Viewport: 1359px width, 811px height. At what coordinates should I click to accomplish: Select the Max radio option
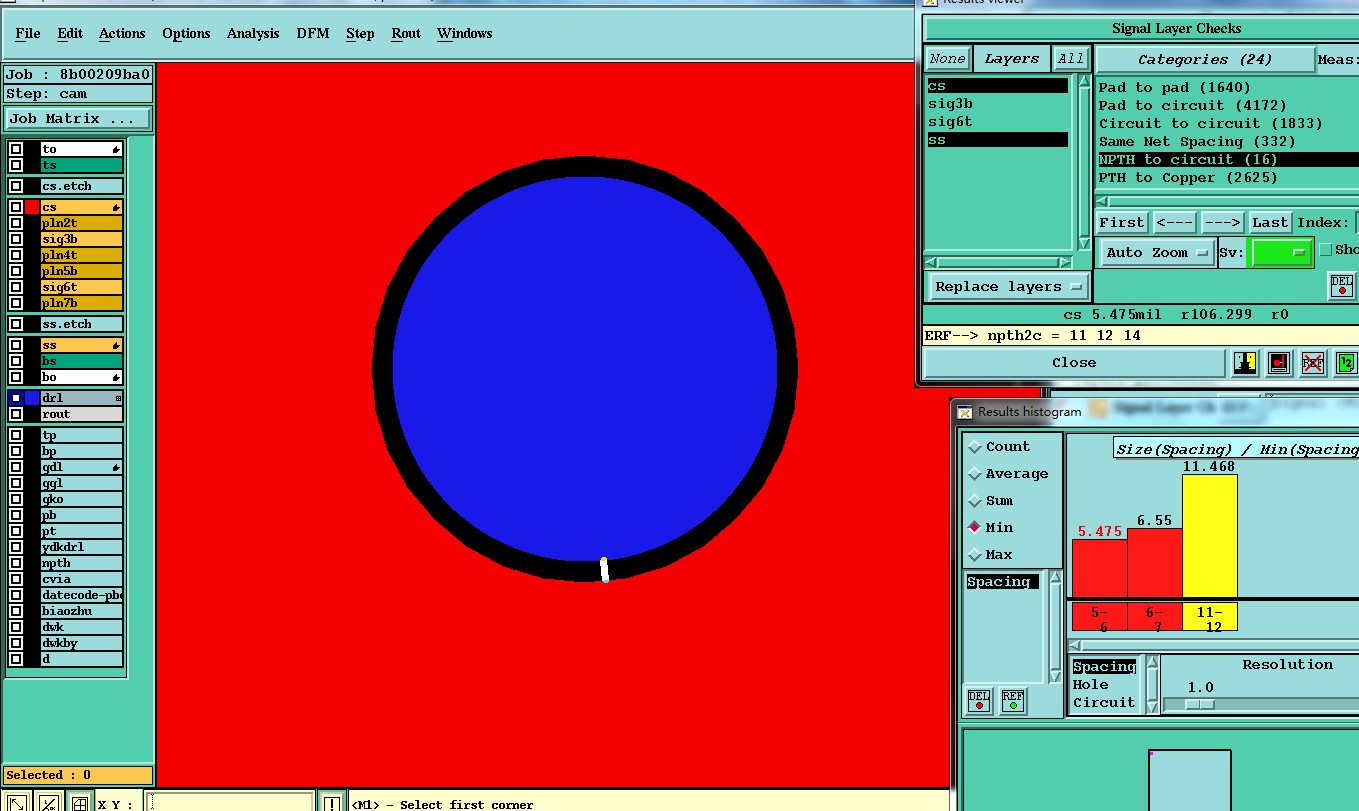(x=975, y=554)
